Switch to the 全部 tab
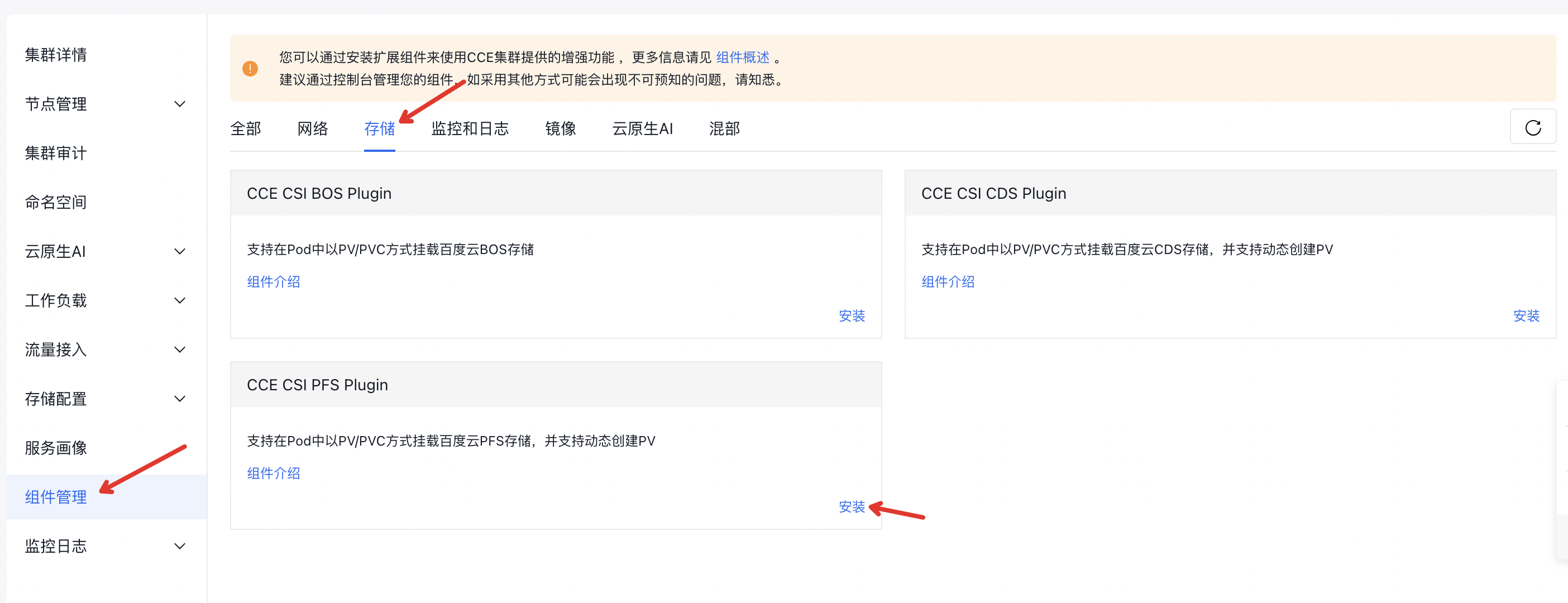1568x603 pixels. (x=245, y=128)
